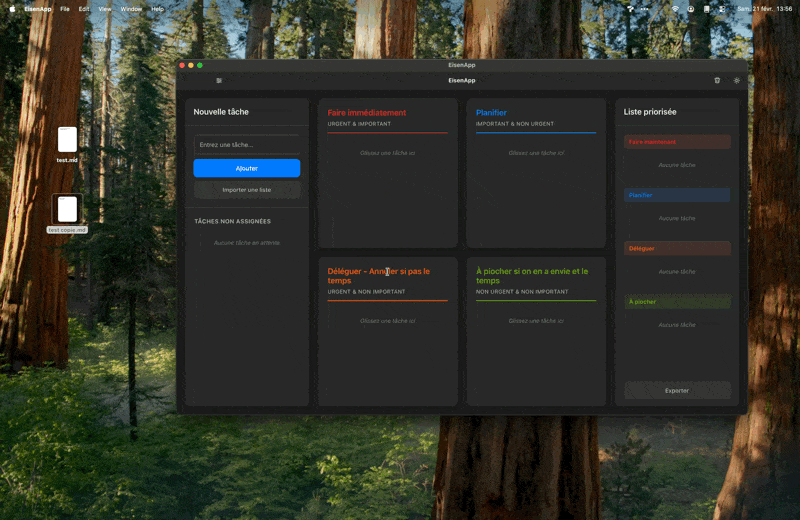The width and height of the screenshot is (800, 520).
Task: Select the green À piocher list header
Action: [x=677, y=302]
